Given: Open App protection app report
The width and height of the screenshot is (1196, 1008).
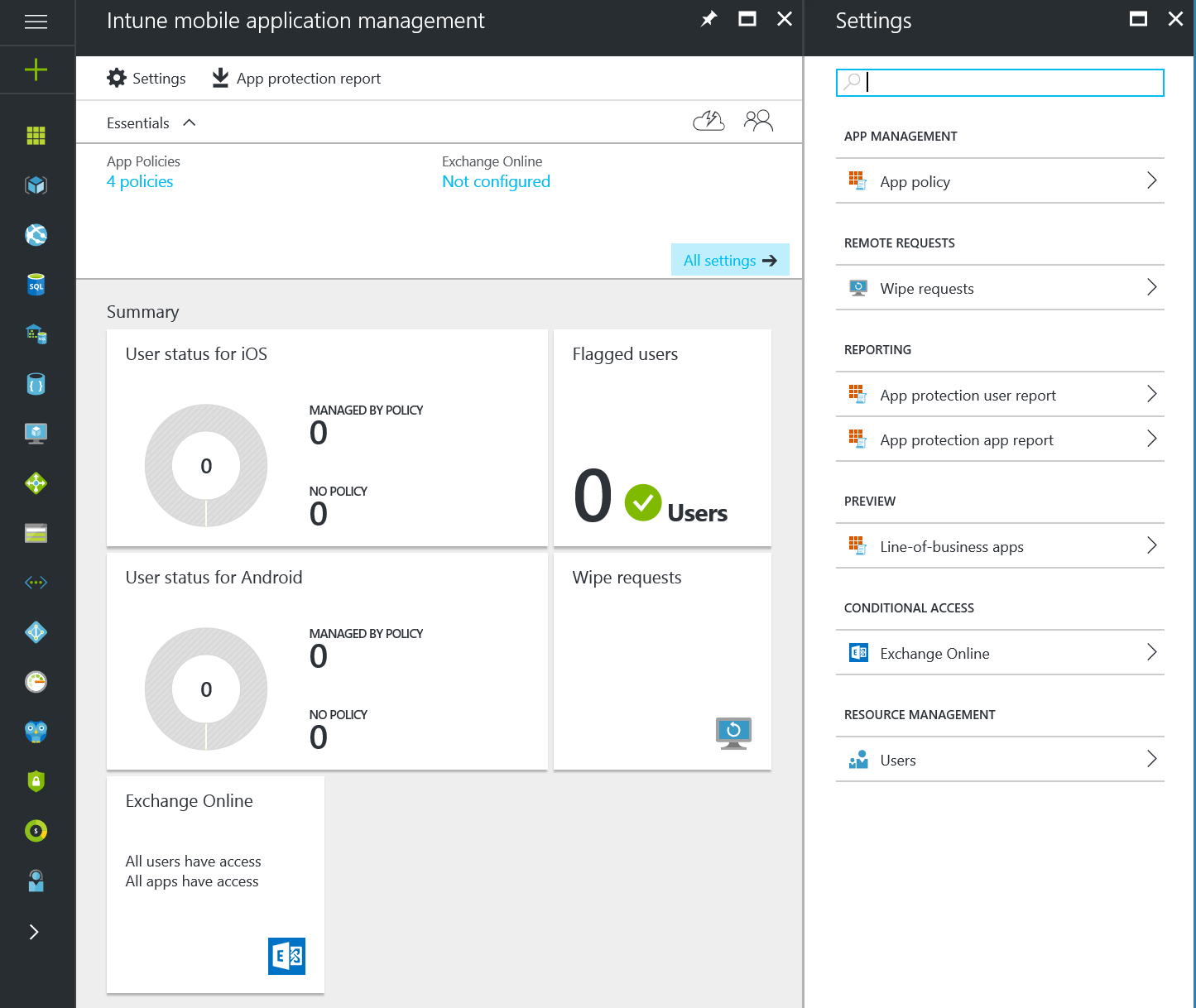Looking at the screenshot, I should click(1000, 439).
